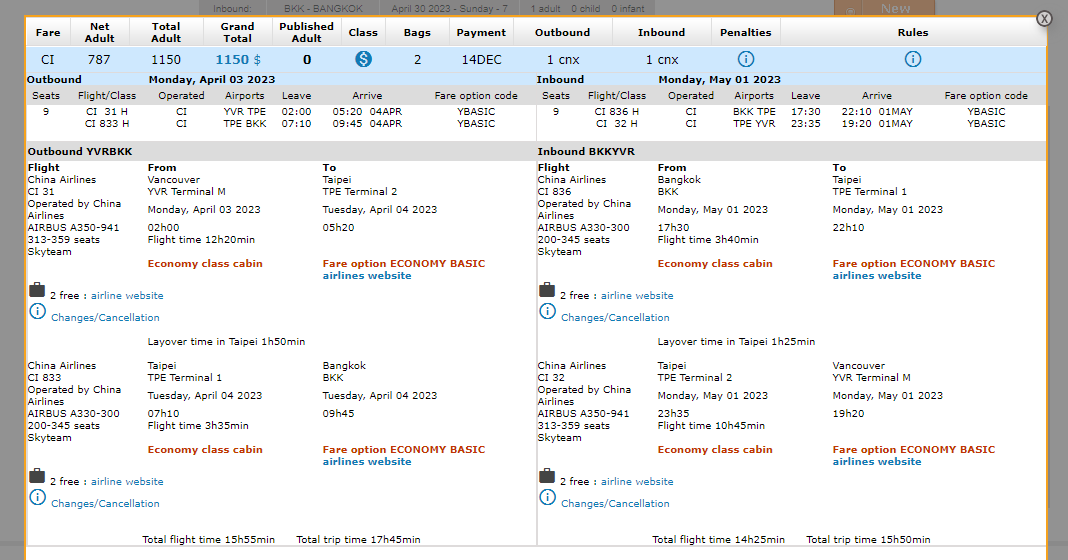Click the Penalties info icon
Viewport: 1068px width, 560px height.
(745, 59)
